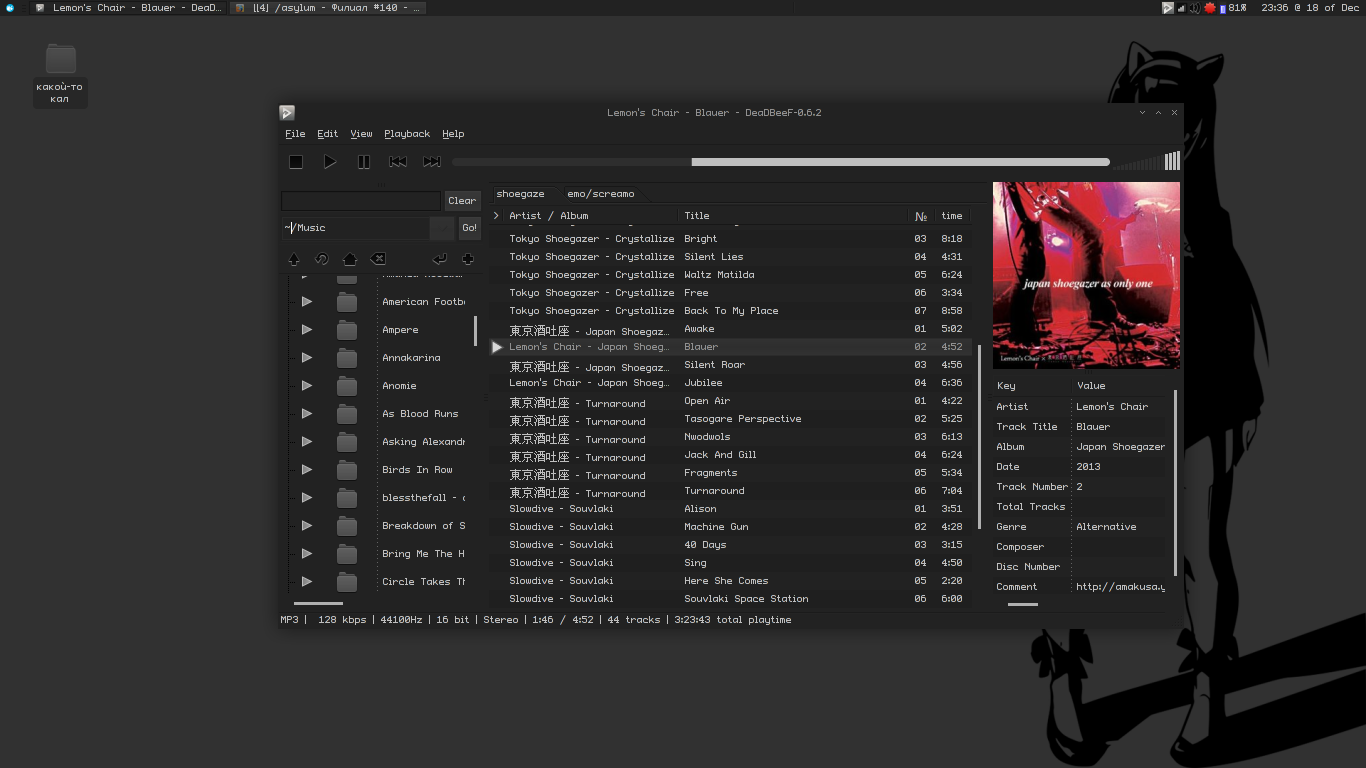Skip to the previous track
Viewport: 1366px width, 768px height.
click(398, 162)
